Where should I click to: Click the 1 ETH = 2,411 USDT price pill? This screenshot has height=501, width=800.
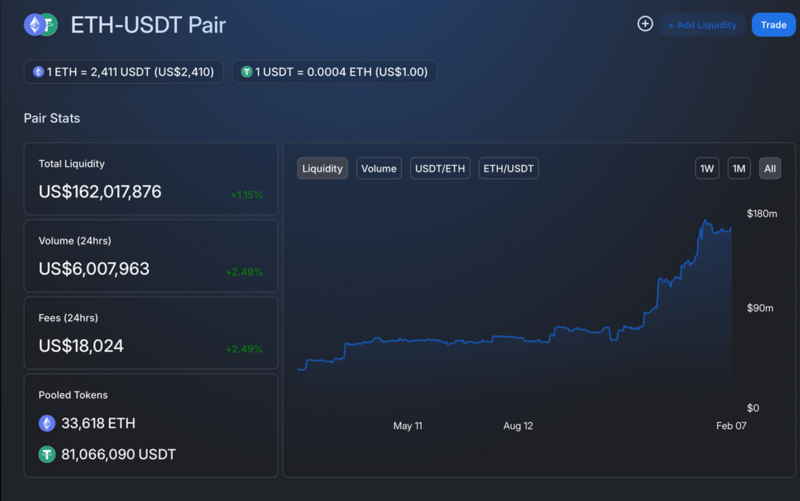(x=123, y=72)
